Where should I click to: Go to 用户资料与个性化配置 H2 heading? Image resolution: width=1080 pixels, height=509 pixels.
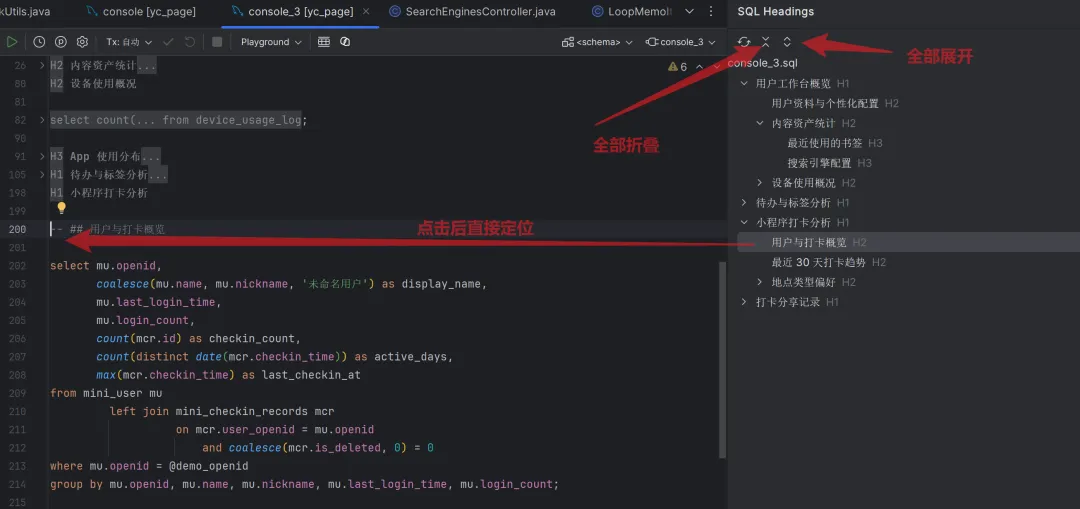pyautogui.click(x=825, y=103)
